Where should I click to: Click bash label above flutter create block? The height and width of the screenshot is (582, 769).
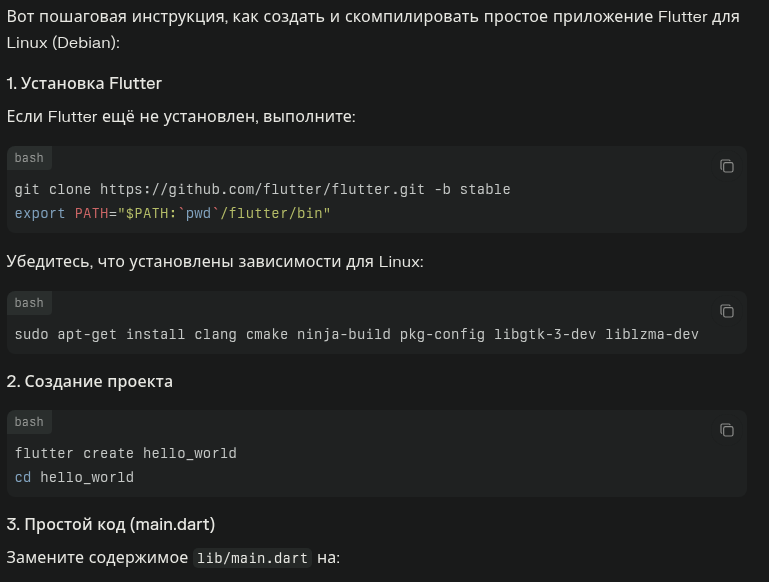(x=29, y=422)
